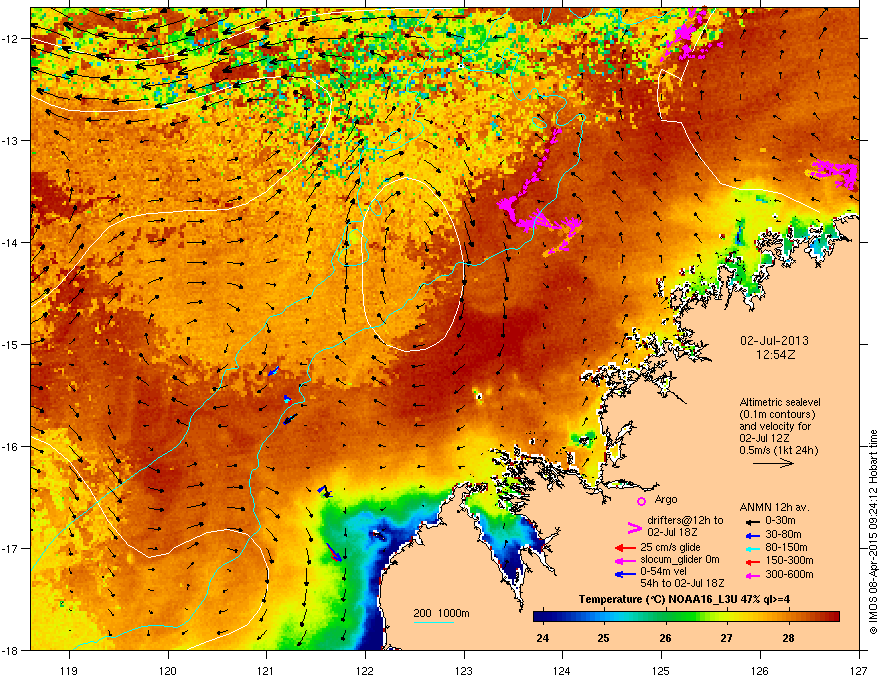Click the 'Temperature (°C) NOAA16_L3U 47% ql>=4' title
880x680 pixels.
(684, 599)
